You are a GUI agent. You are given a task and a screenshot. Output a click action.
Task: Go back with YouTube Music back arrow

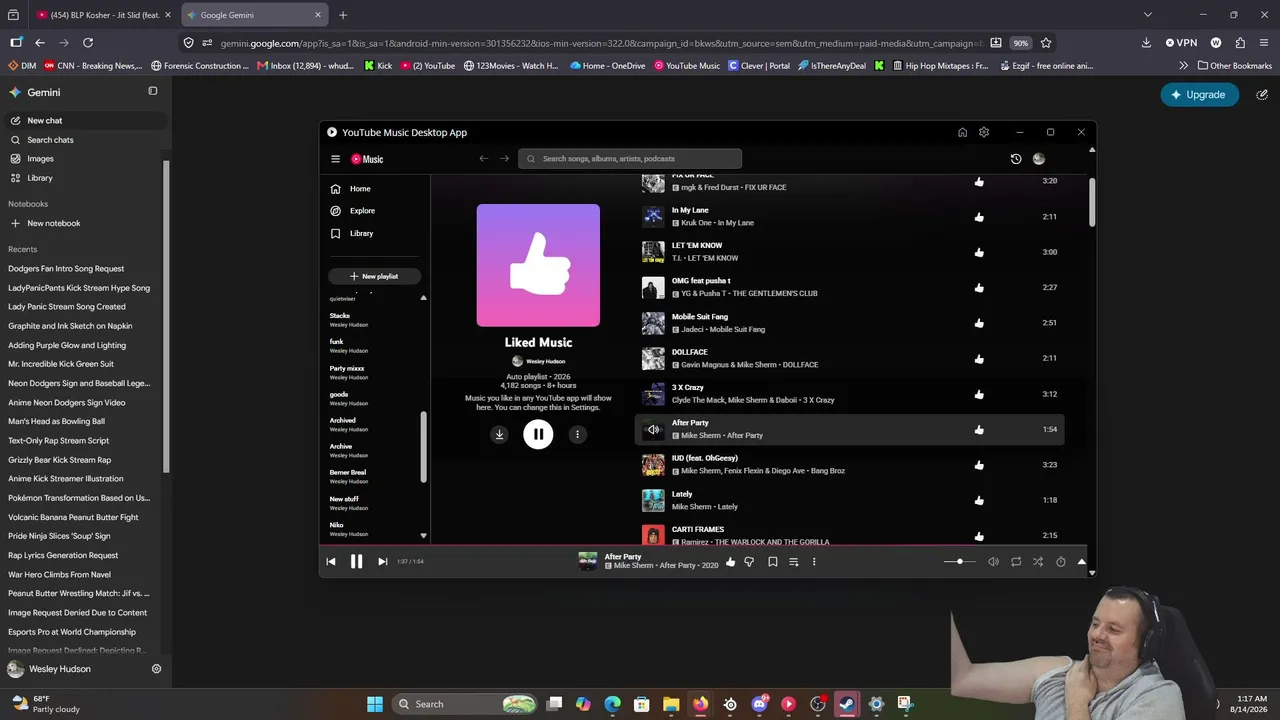(484, 158)
